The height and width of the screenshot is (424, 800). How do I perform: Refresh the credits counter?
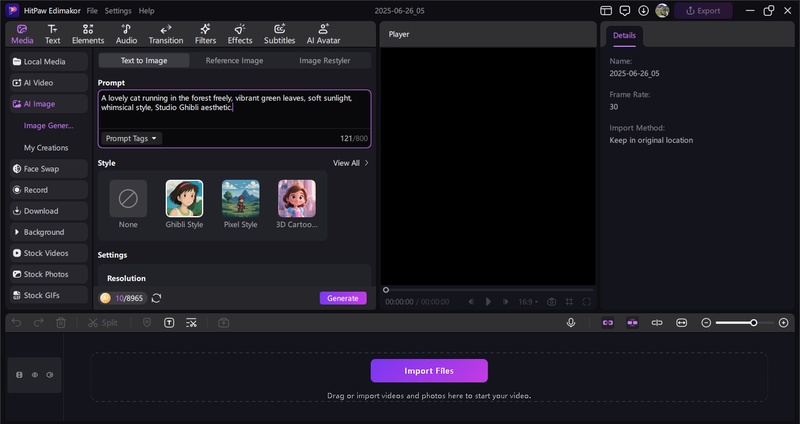point(157,298)
